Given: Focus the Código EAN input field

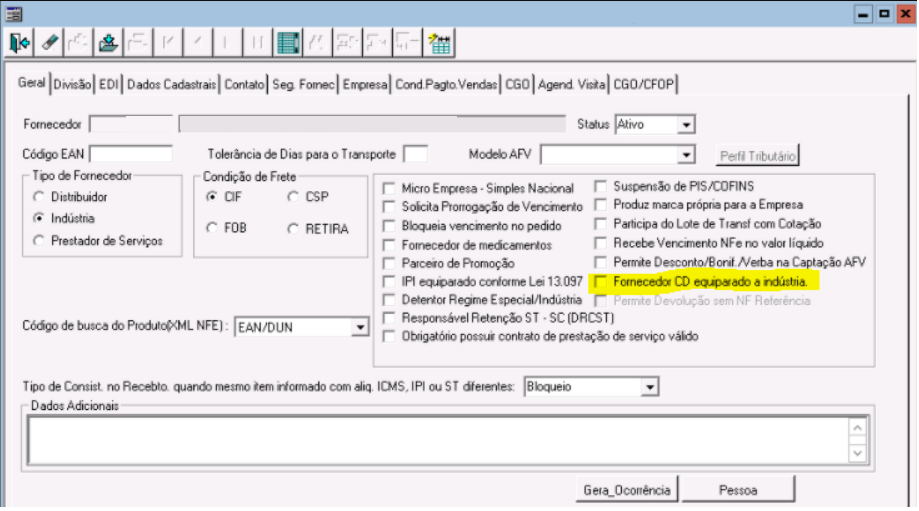Looking at the screenshot, I should point(131,154).
